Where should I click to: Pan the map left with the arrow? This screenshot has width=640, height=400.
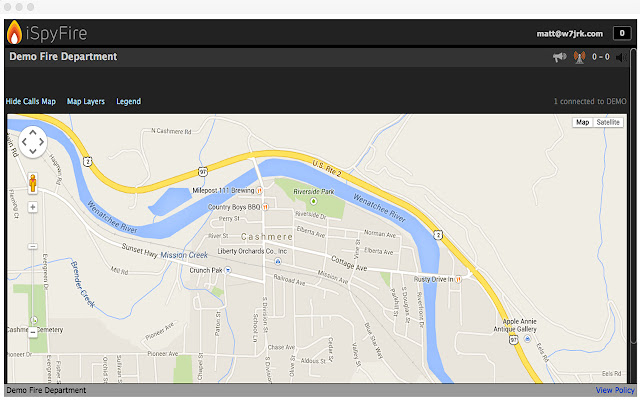point(24,142)
